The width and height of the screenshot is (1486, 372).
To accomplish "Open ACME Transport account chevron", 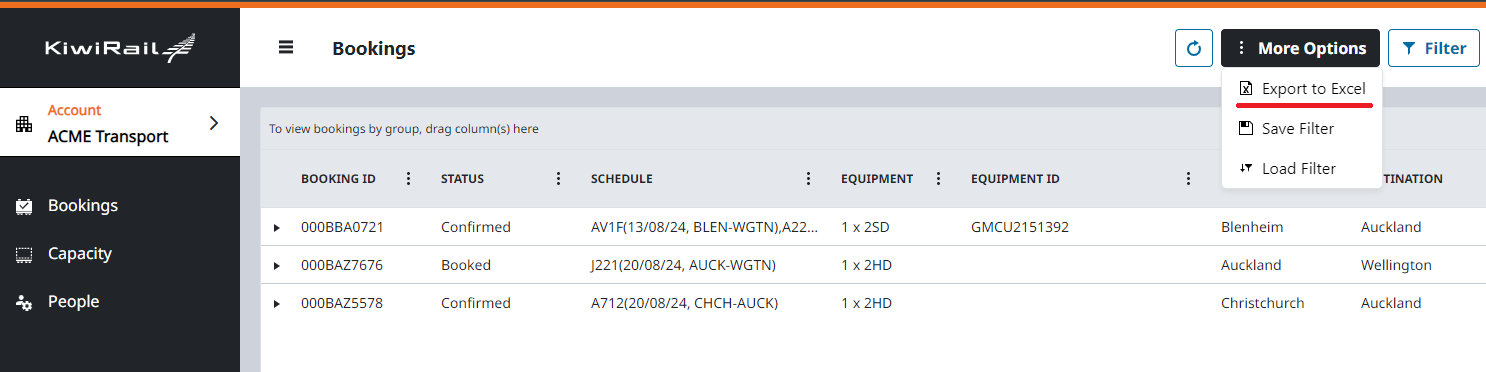I will point(213,123).
